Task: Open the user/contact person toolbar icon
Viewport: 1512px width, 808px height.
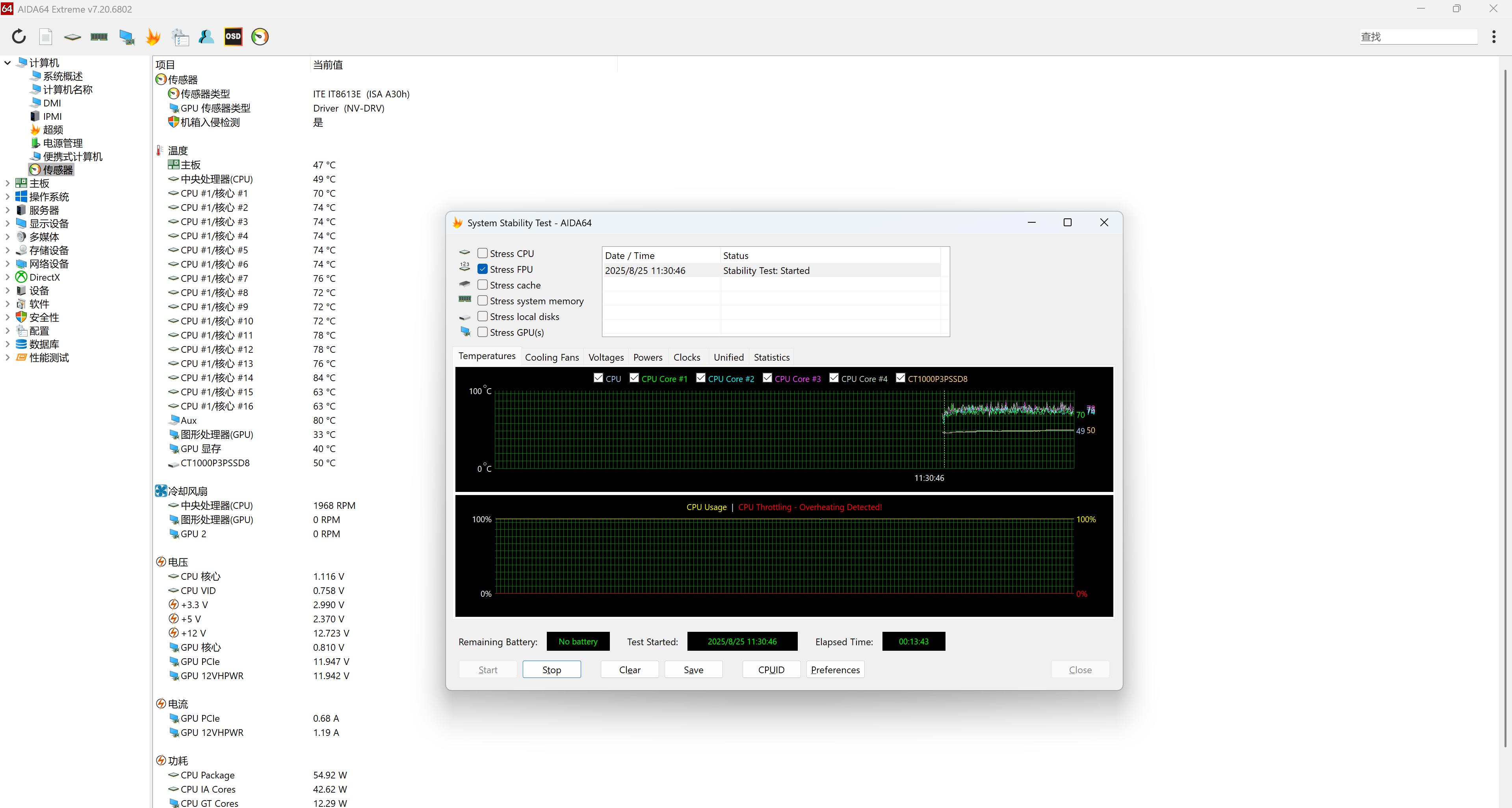Action: (x=206, y=36)
